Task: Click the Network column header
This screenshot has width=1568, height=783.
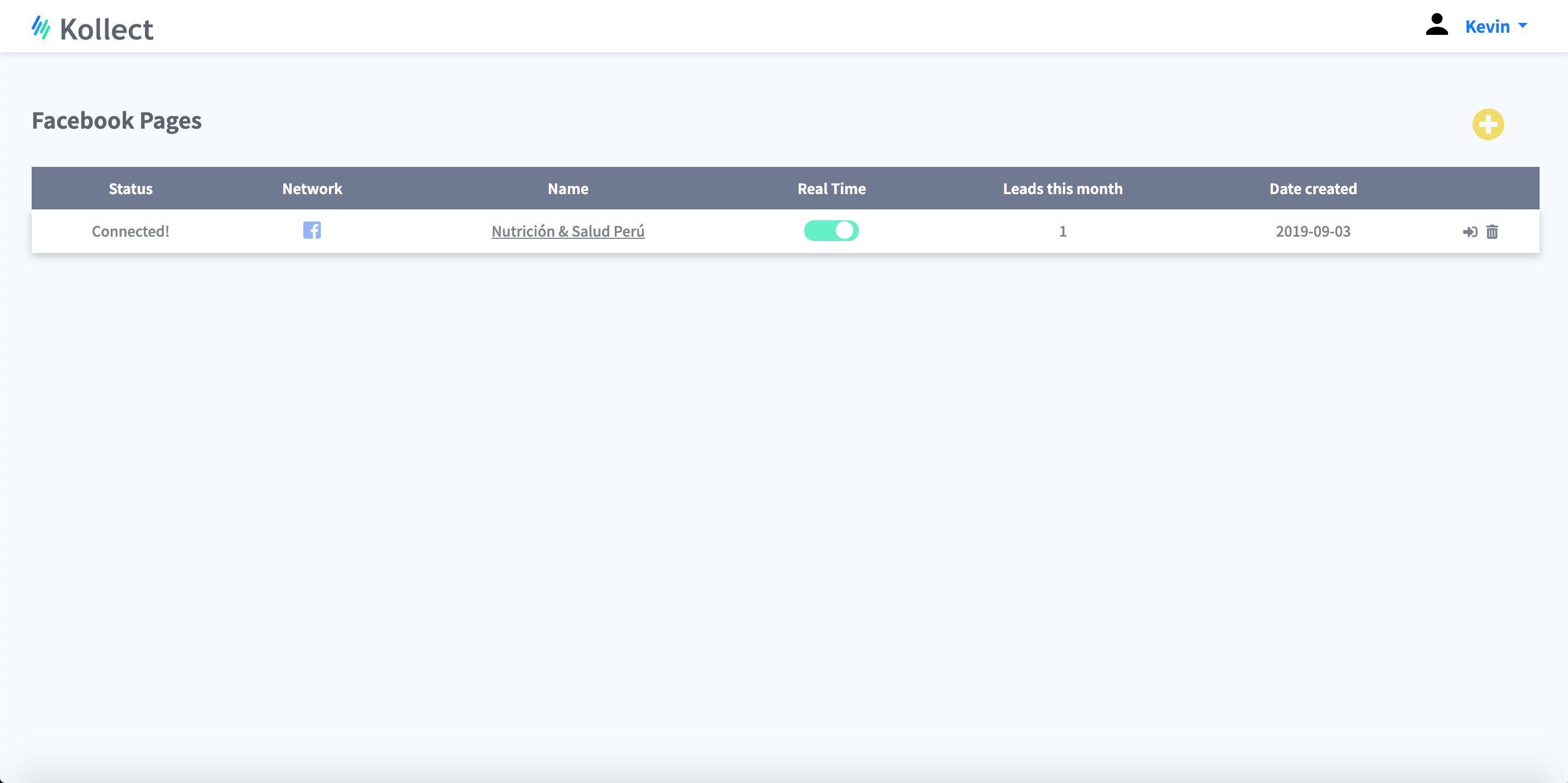Action: pyautogui.click(x=312, y=189)
